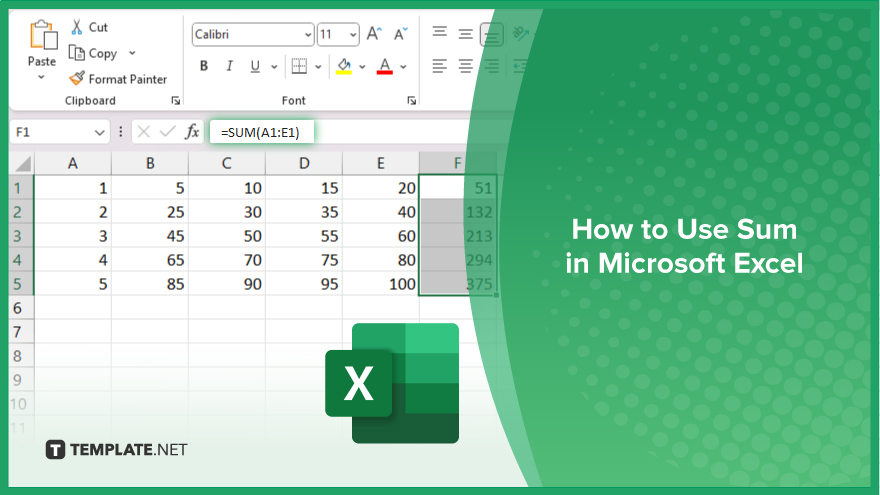Expand the borders dropdown arrow

pos(318,67)
